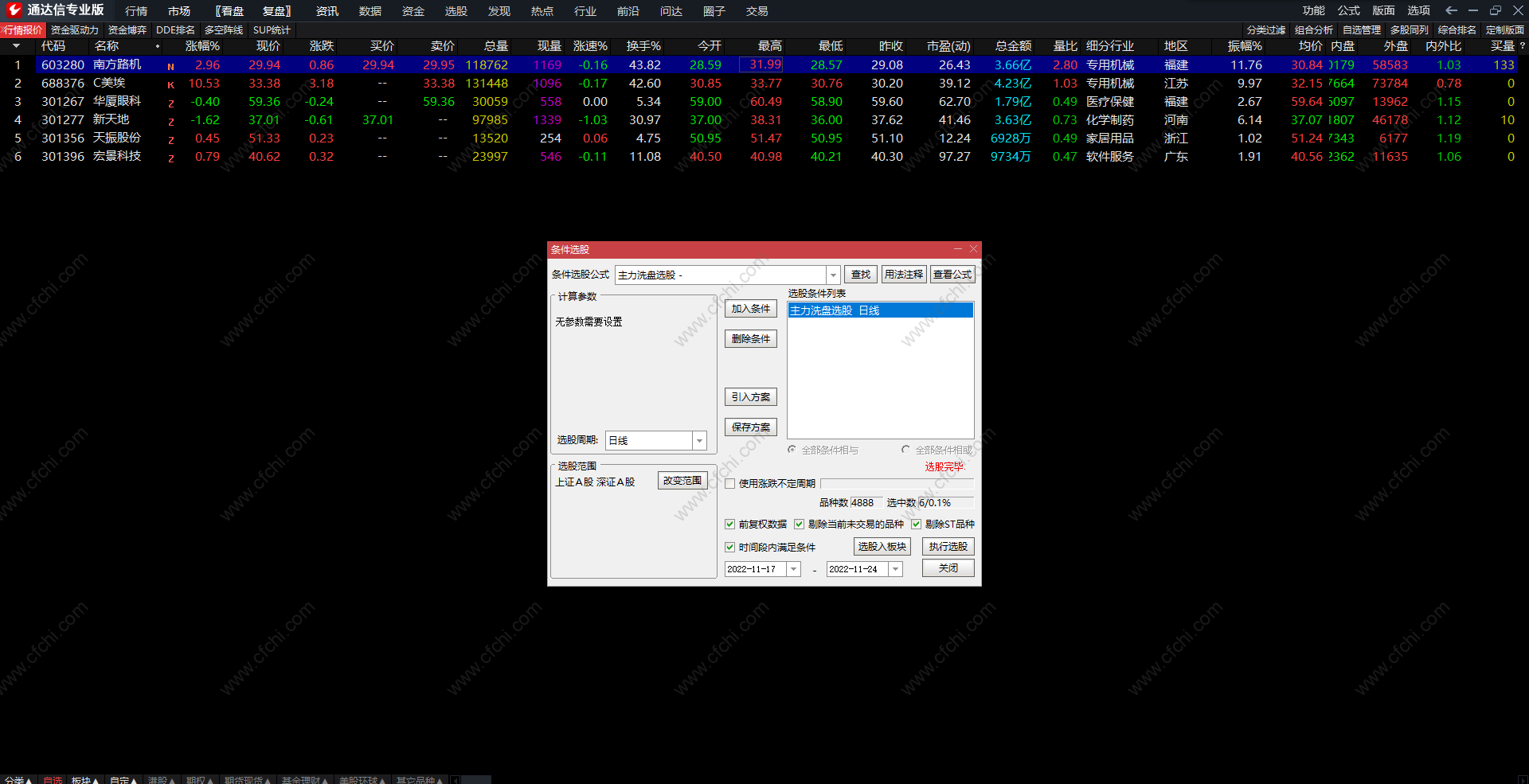The width and height of the screenshot is (1529, 784).
Task: Open the start date 2022-11-17 picker
Action: click(x=793, y=569)
